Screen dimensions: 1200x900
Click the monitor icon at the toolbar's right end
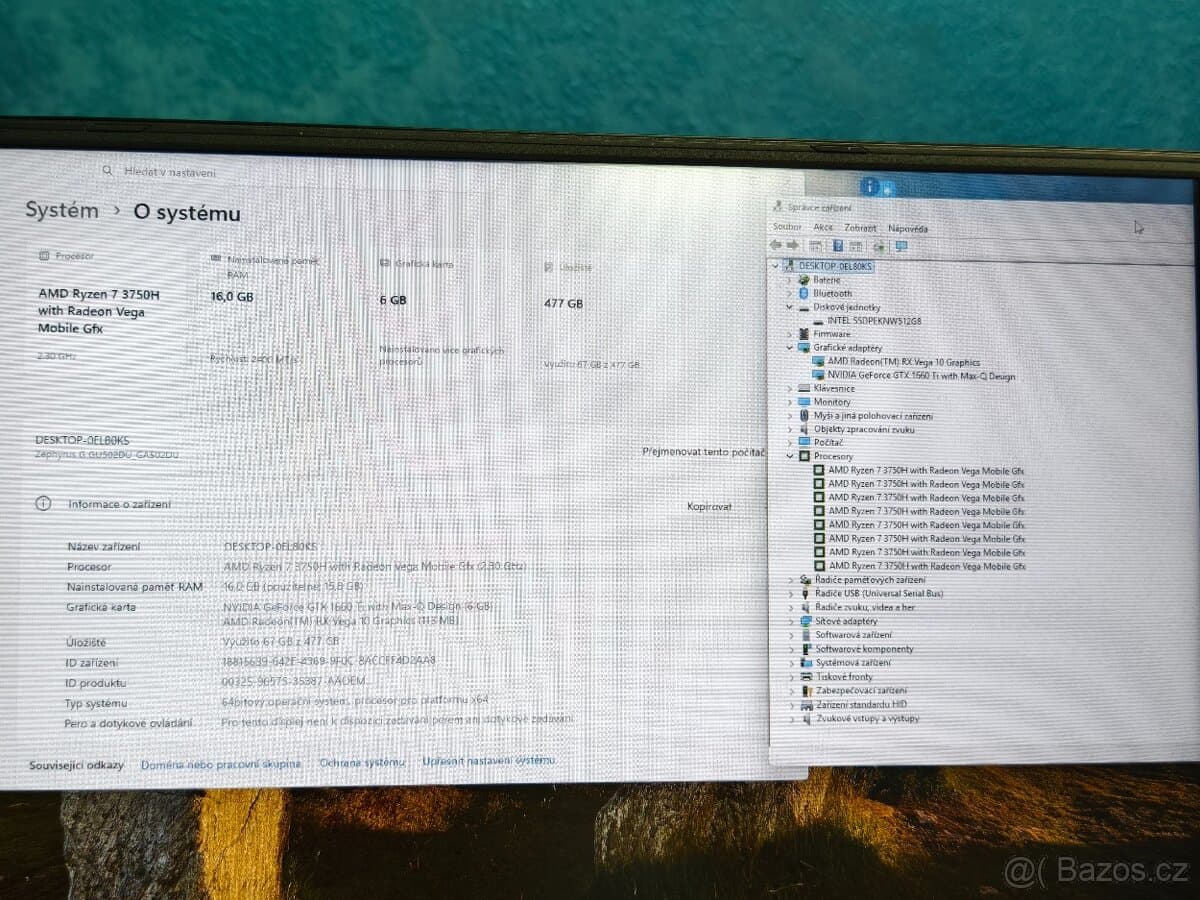901,246
